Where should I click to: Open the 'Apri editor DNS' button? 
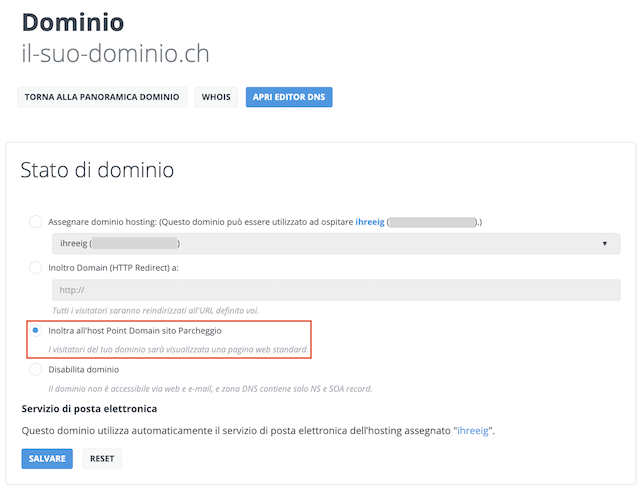289,97
